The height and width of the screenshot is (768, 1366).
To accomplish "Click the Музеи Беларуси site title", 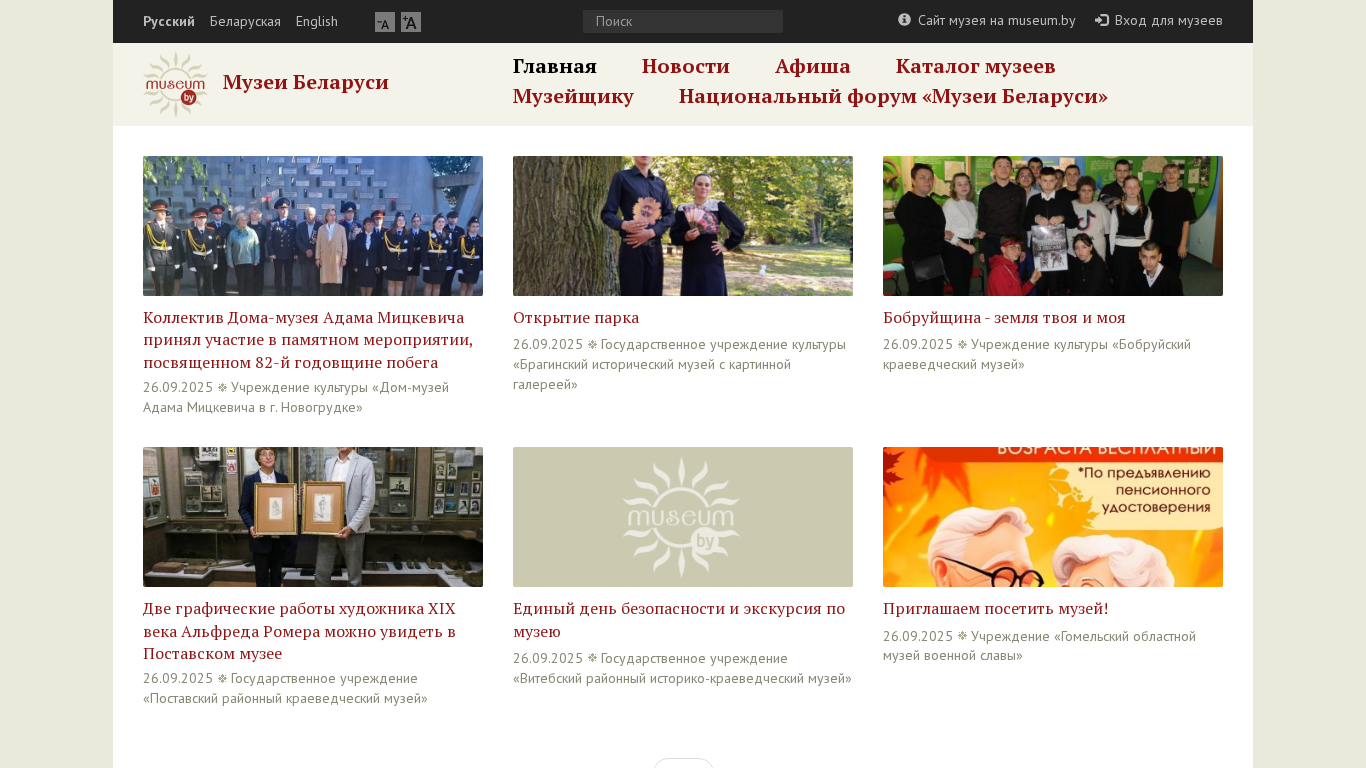I will click(306, 82).
